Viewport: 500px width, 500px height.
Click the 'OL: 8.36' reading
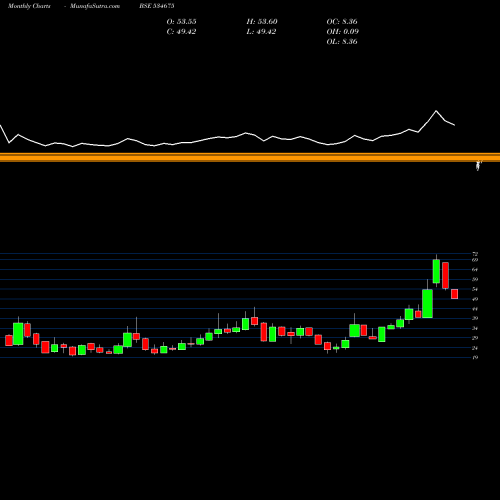point(342,42)
